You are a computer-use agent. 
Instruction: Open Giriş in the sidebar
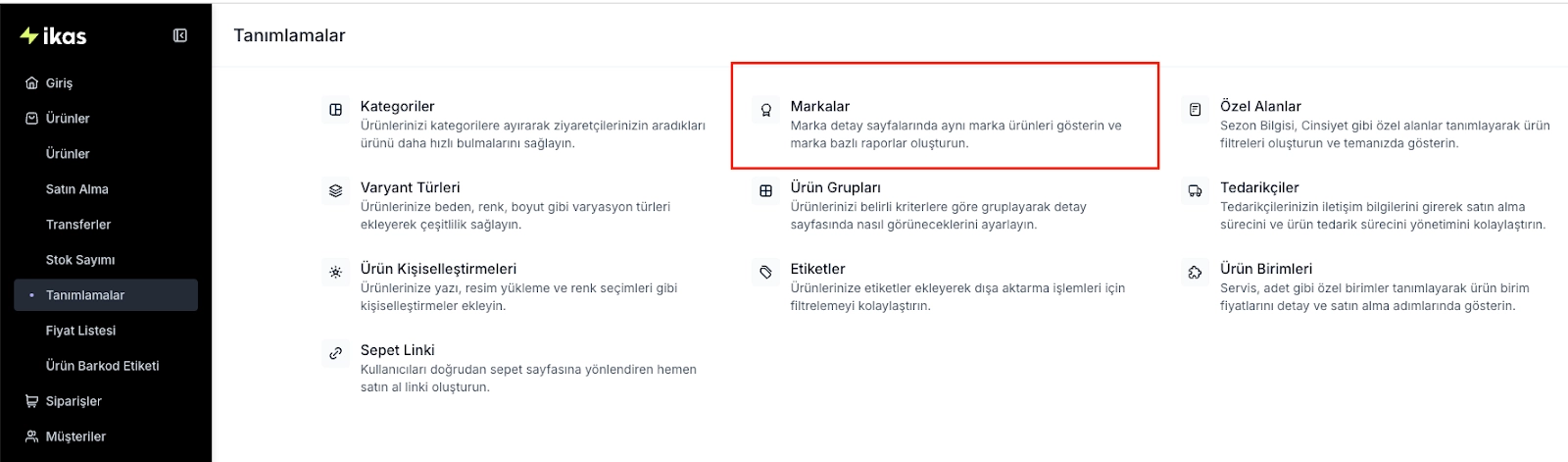click(x=59, y=83)
